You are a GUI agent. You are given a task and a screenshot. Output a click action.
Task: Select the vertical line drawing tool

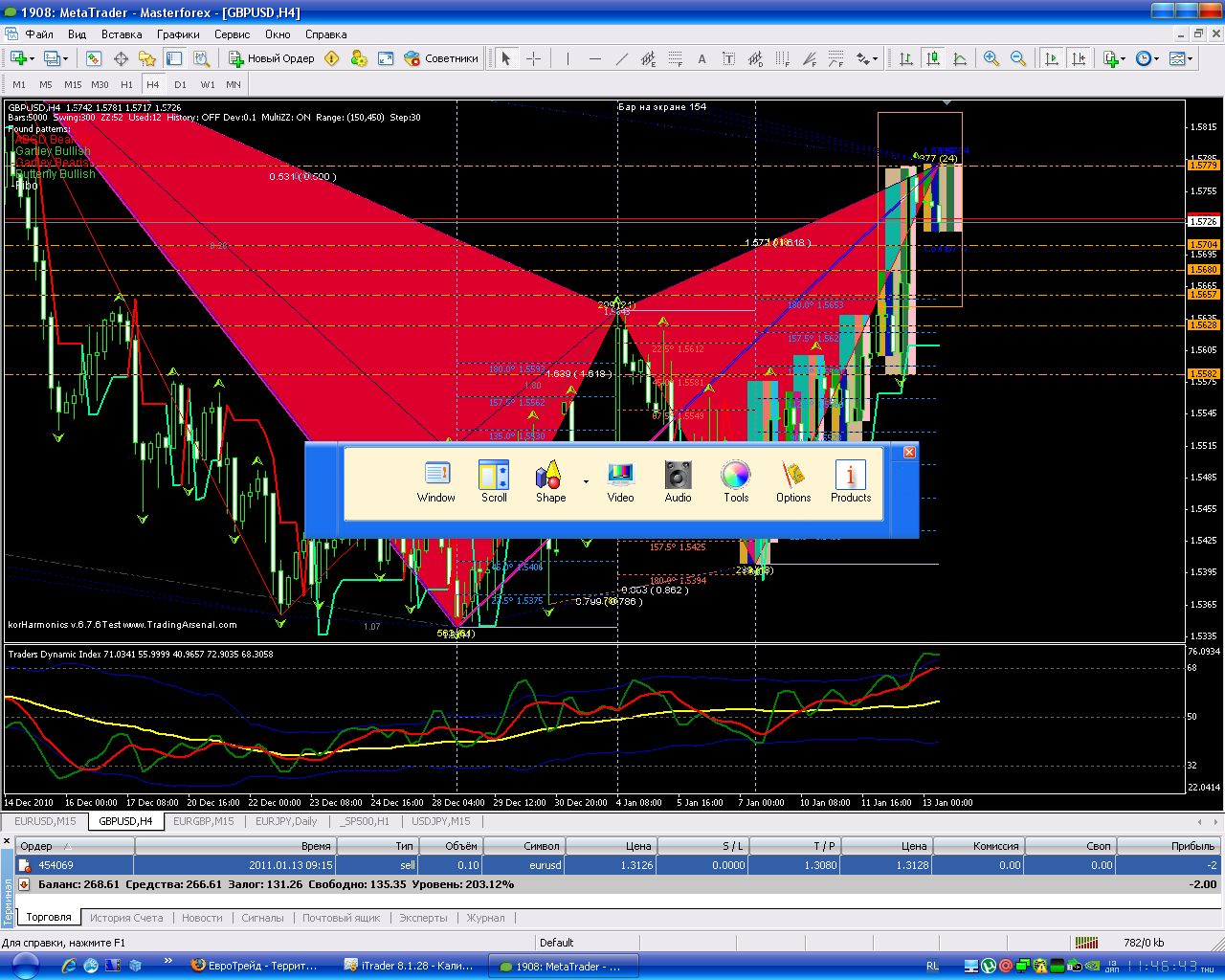[568, 58]
